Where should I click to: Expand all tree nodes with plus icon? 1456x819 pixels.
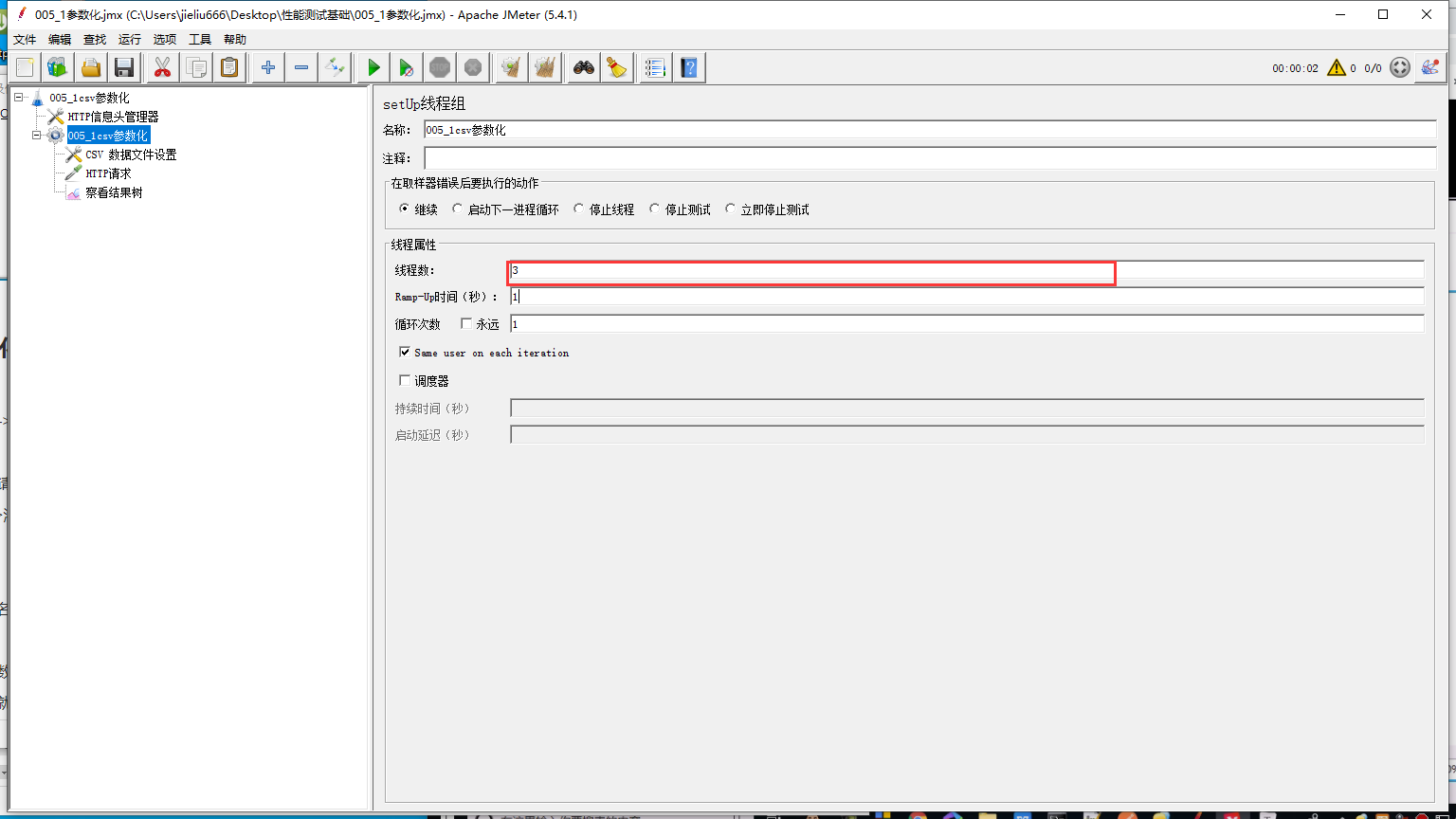(x=268, y=67)
